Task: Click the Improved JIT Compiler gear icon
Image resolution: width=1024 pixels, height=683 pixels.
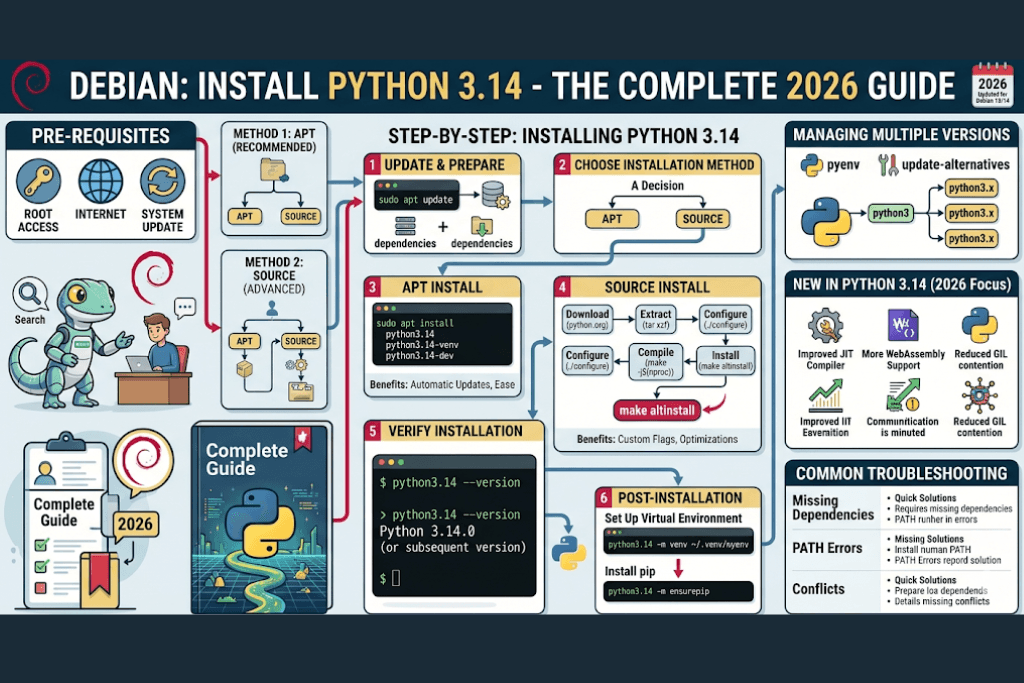Action: (825, 326)
